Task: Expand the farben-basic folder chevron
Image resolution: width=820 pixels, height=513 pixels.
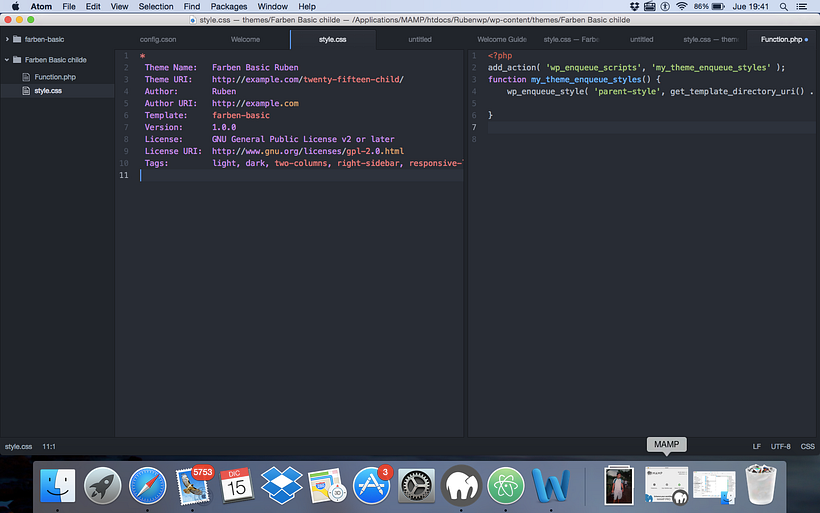Action: (x=7, y=39)
